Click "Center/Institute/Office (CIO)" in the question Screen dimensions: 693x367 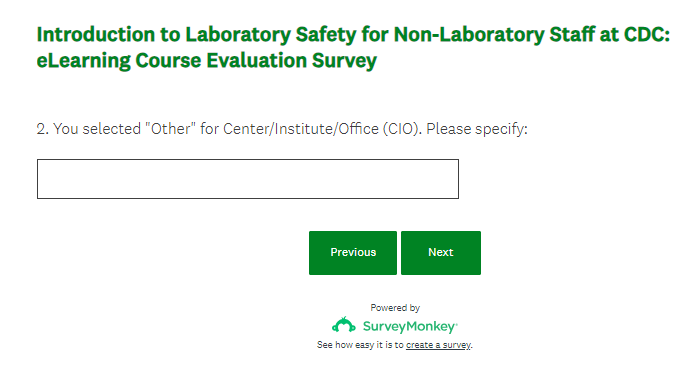(322, 129)
